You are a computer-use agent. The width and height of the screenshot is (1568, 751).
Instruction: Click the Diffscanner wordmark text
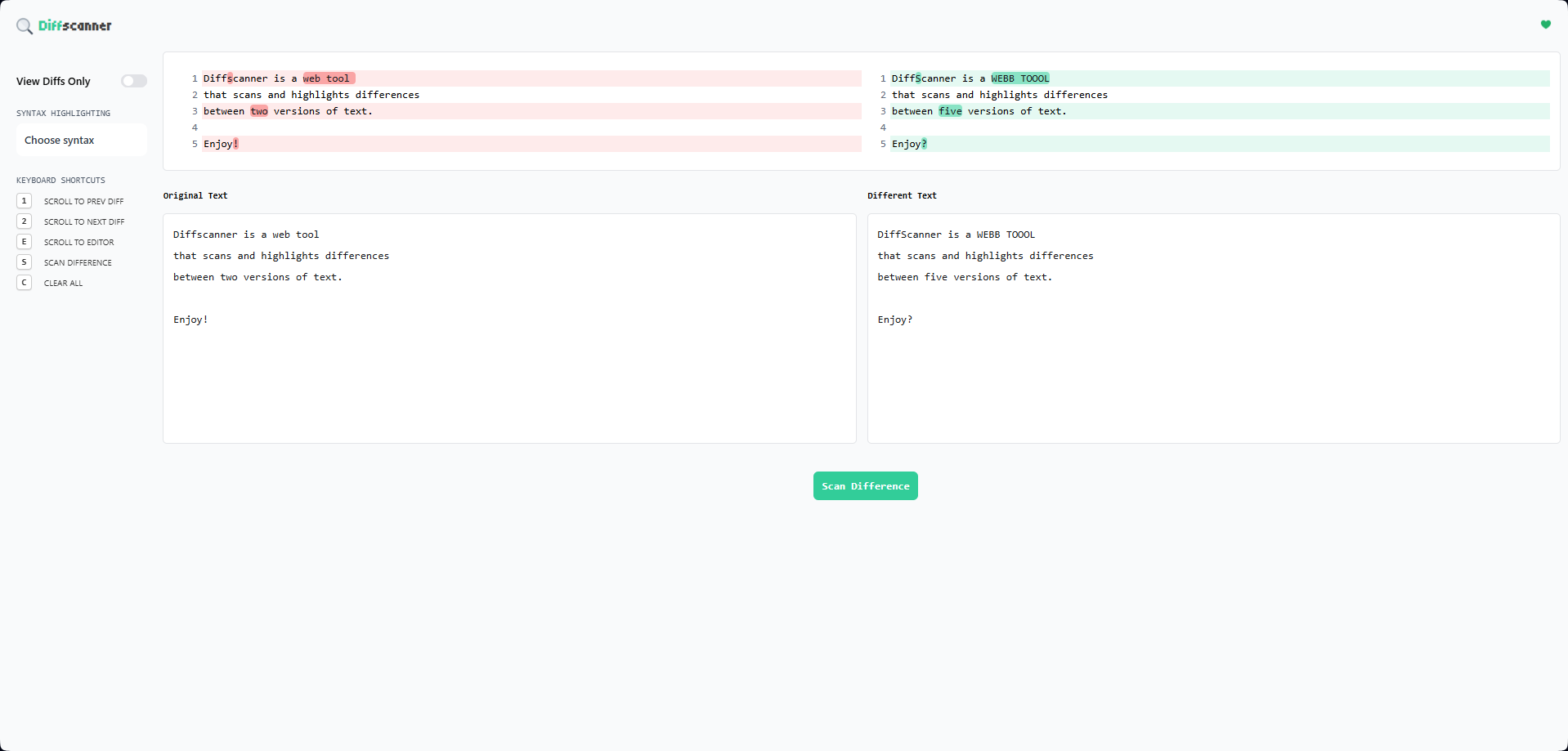(x=75, y=26)
